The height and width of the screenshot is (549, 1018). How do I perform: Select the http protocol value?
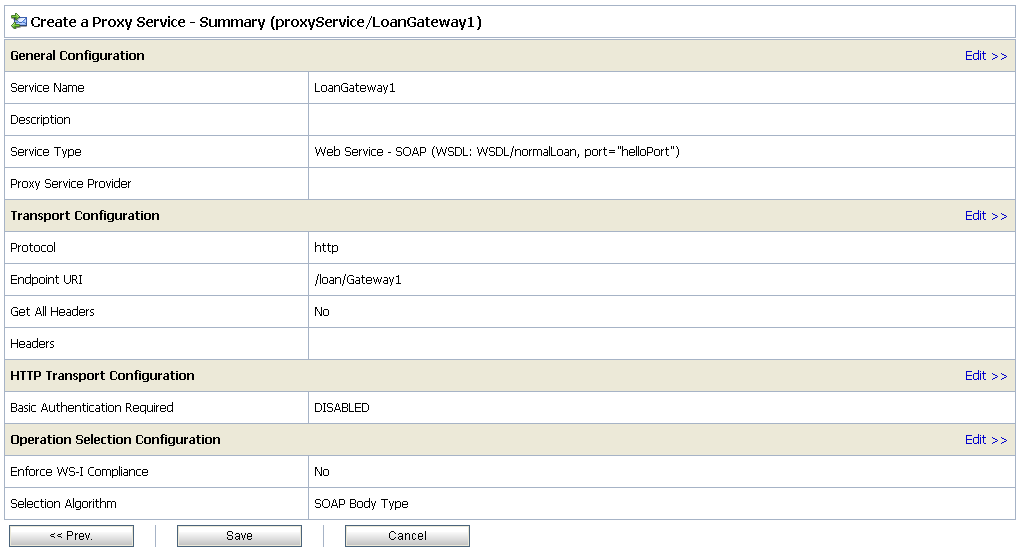click(x=326, y=248)
